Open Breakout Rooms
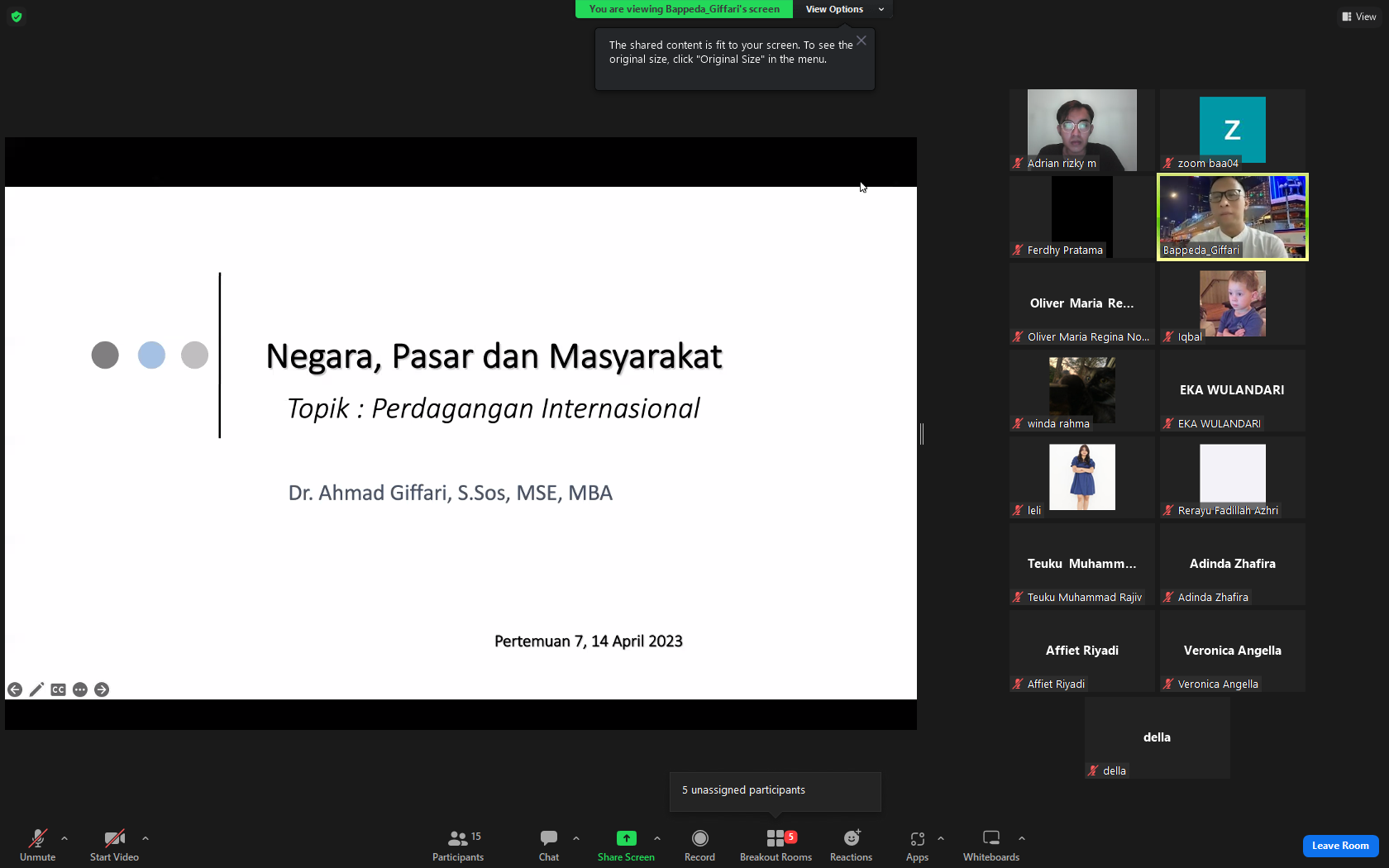This screenshot has height=868, width=1389. tap(776, 846)
